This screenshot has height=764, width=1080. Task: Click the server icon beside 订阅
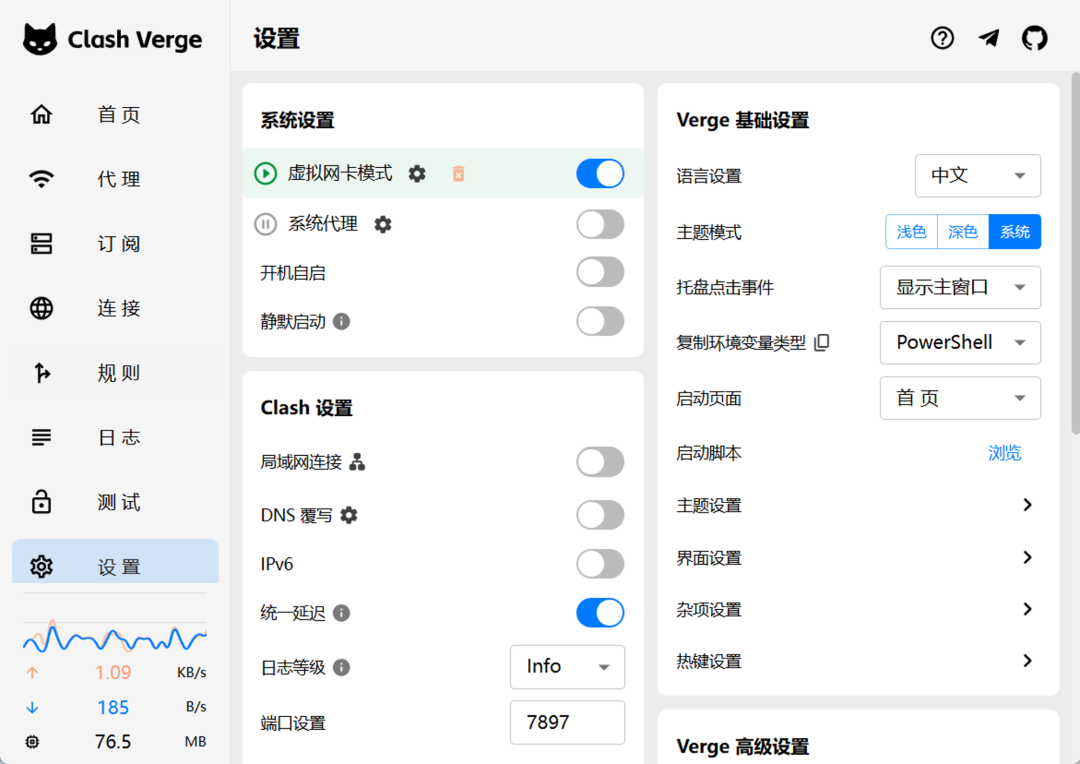tap(41, 243)
